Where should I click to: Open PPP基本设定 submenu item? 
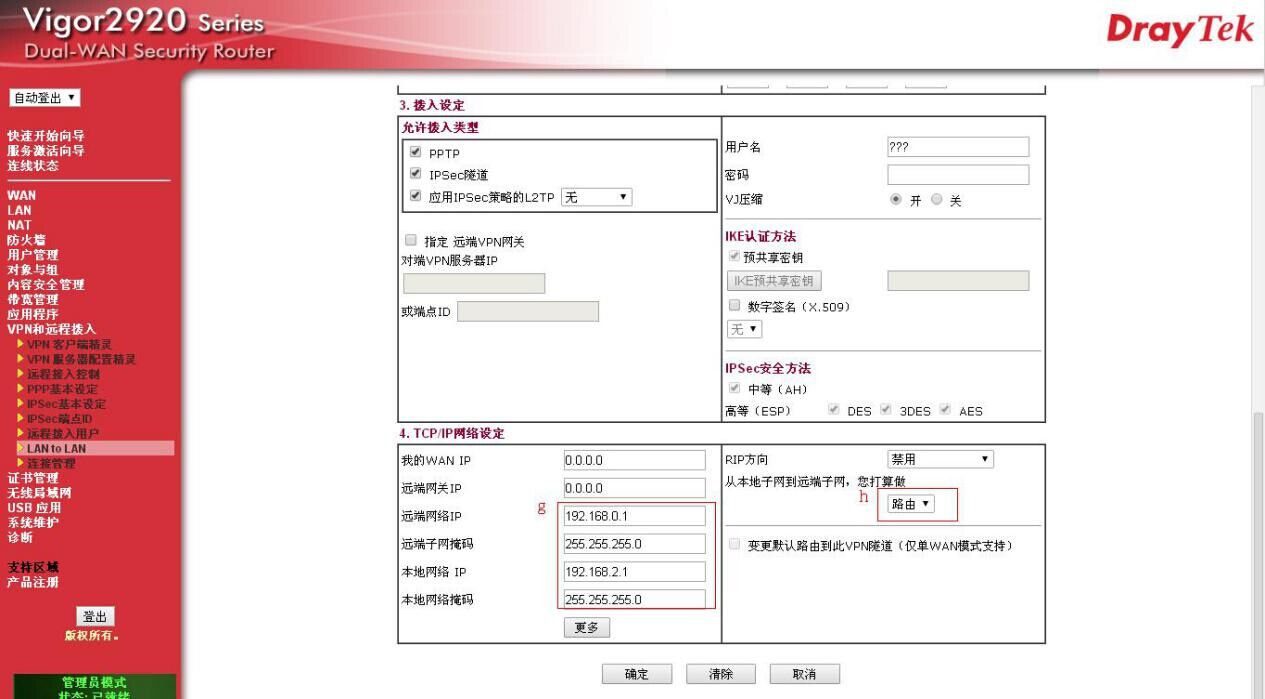(x=63, y=389)
